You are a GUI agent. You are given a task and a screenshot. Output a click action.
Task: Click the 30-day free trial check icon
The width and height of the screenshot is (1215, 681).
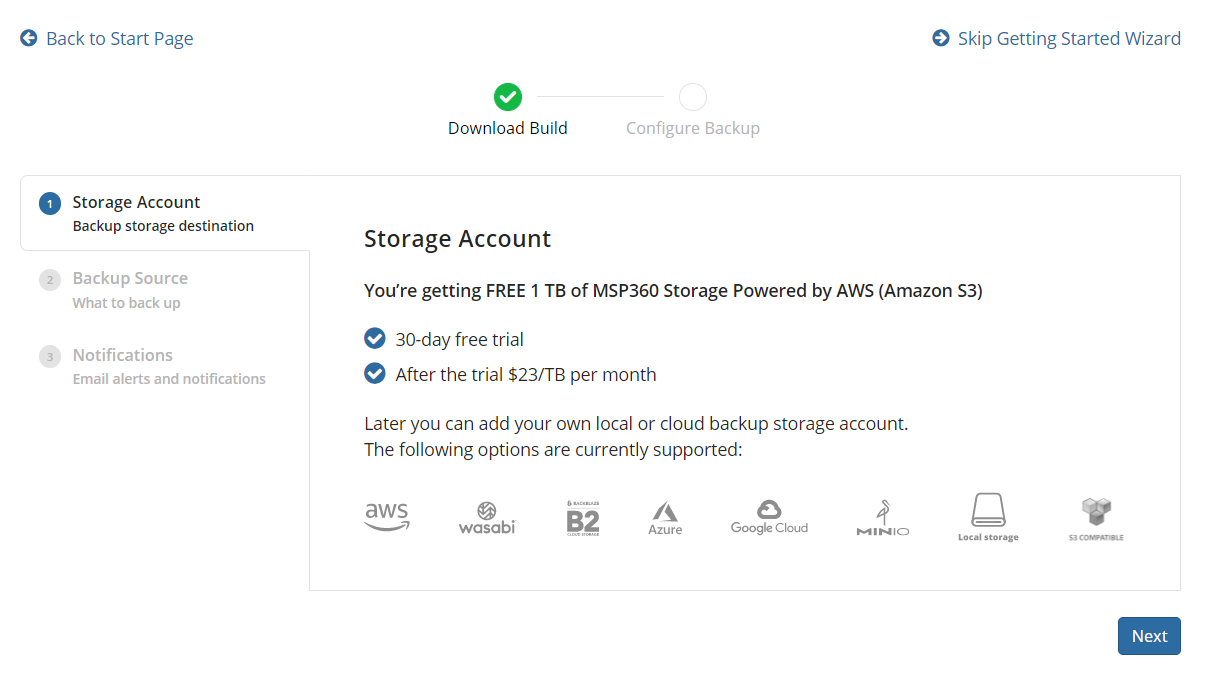(x=375, y=338)
